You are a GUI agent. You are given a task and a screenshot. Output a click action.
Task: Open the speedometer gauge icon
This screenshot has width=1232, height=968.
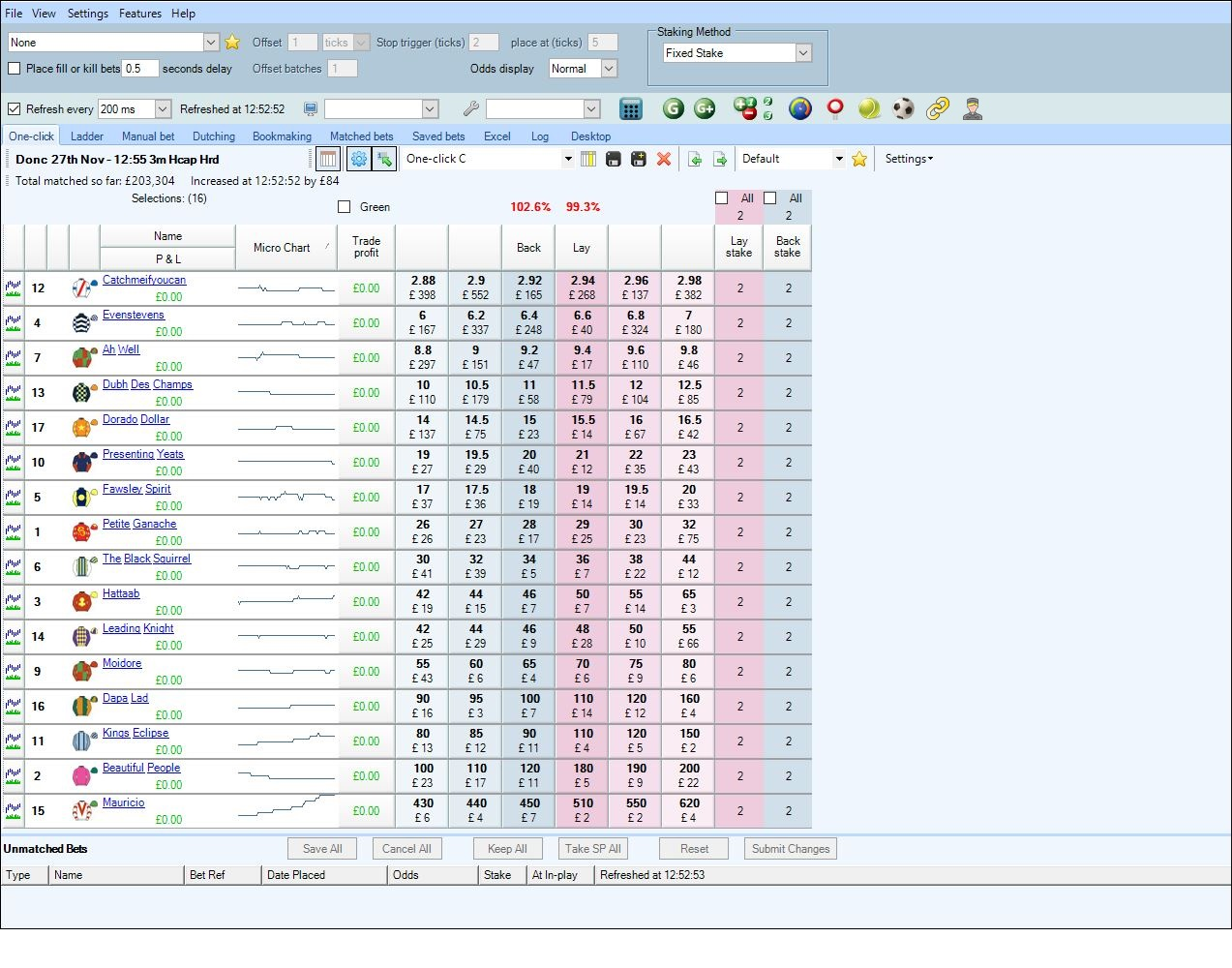[800, 108]
